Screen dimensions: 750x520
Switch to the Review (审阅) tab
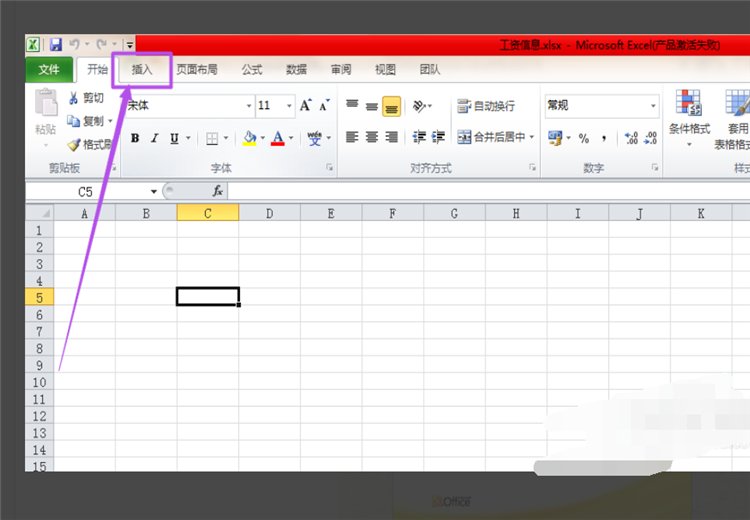tap(341, 70)
